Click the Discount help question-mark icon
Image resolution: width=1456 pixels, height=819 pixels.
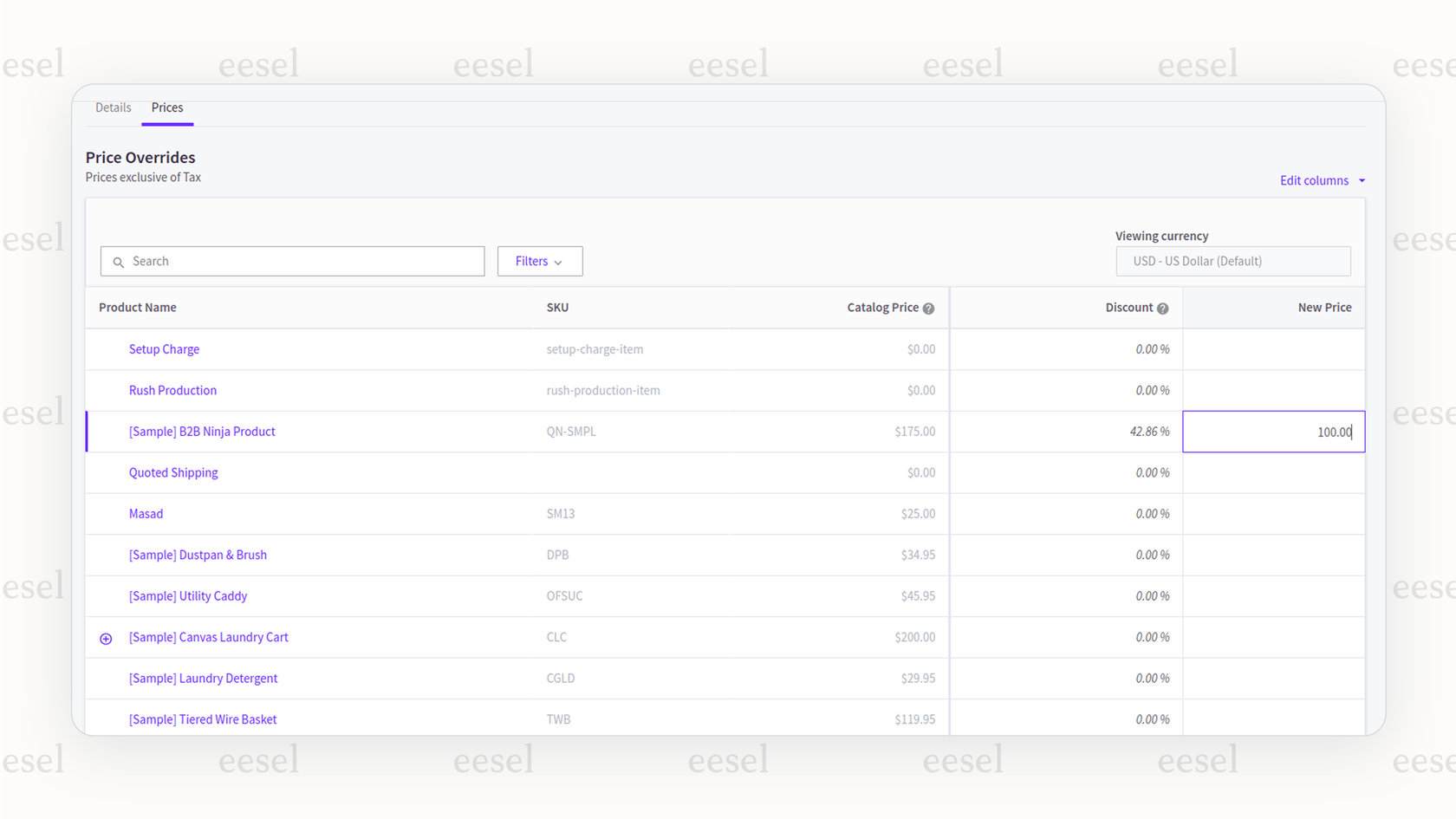[1162, 309]
